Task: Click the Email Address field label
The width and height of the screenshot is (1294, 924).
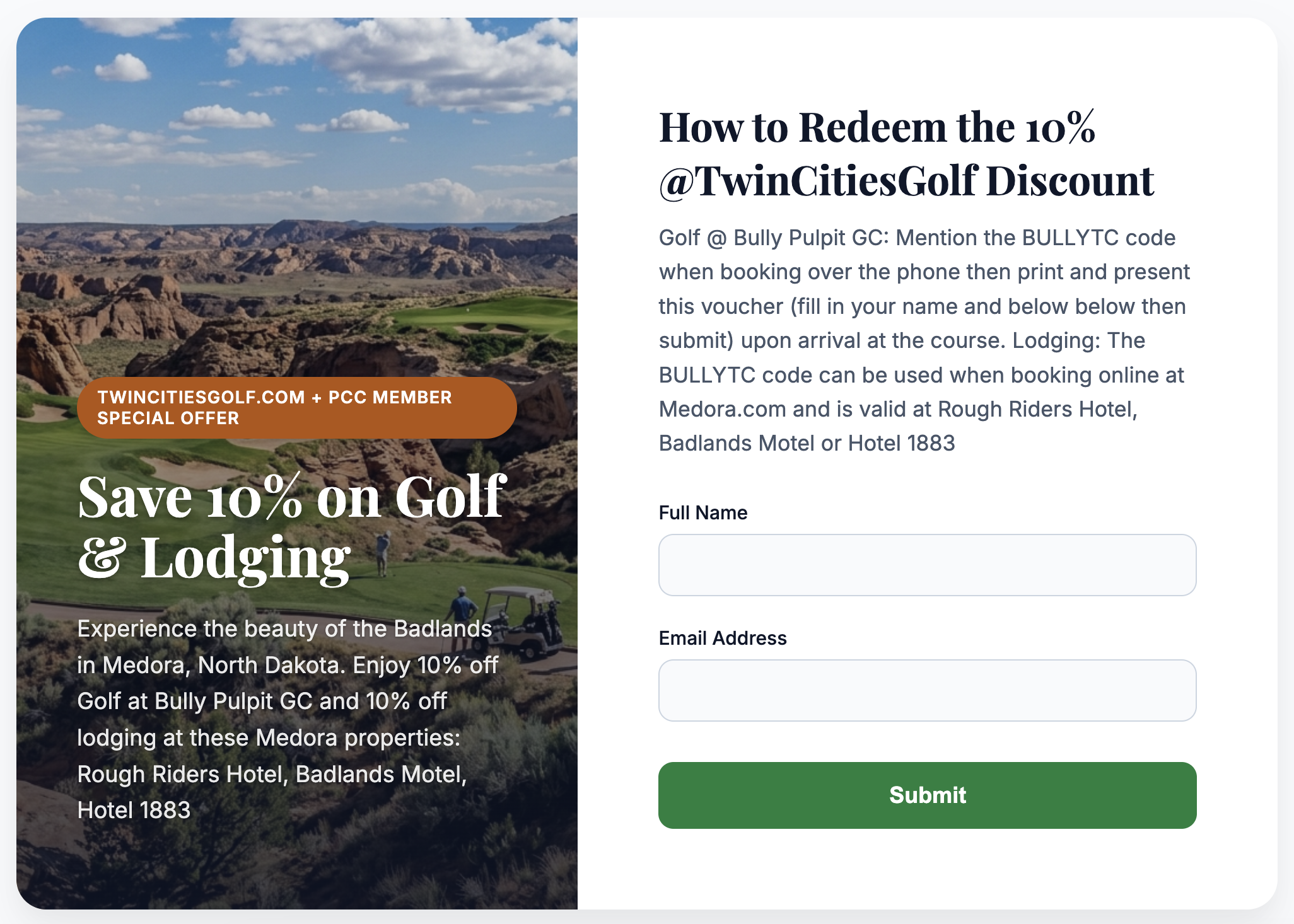Action: [x=723, y=638]
